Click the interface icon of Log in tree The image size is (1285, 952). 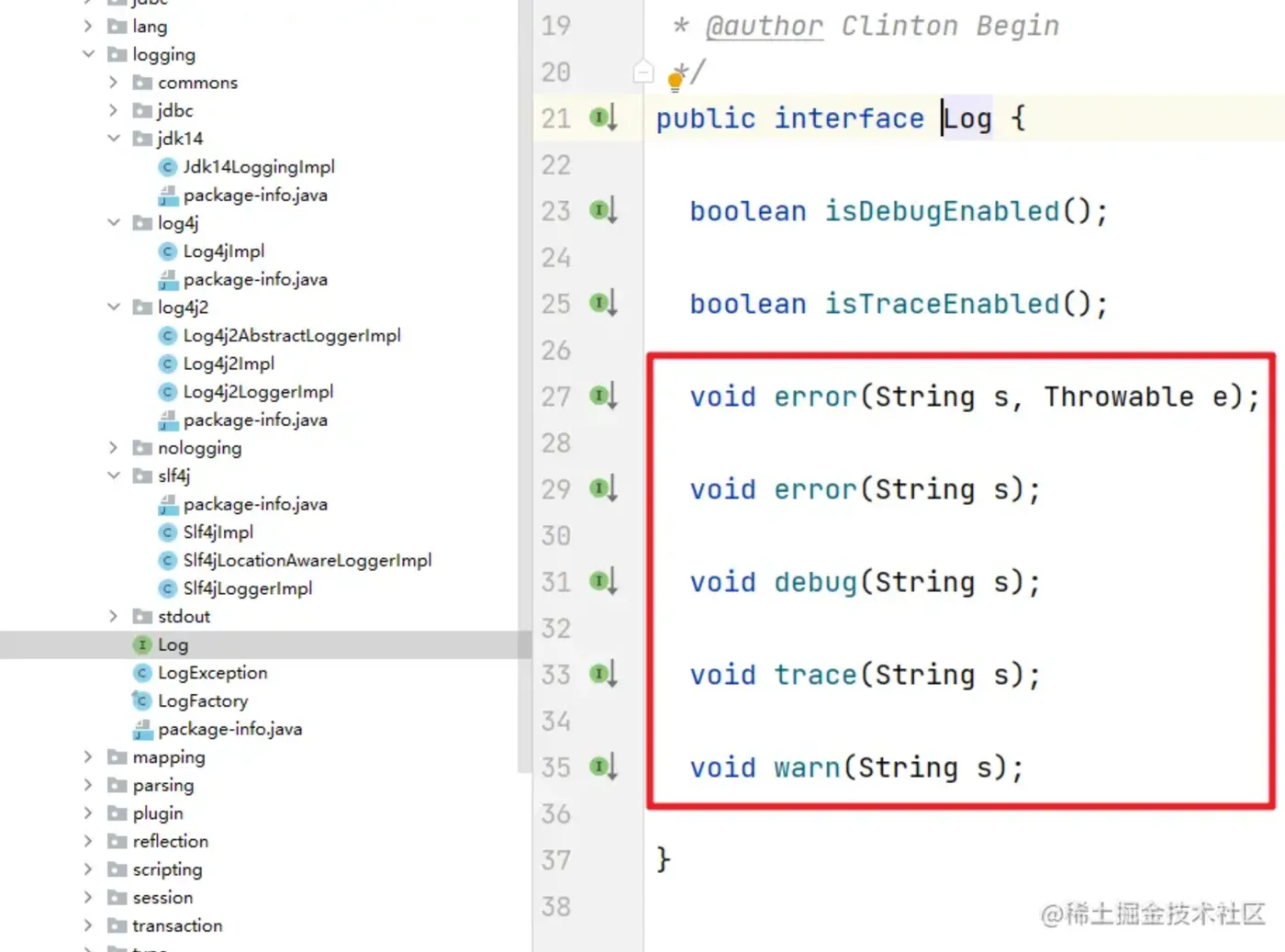coord(142,645)
